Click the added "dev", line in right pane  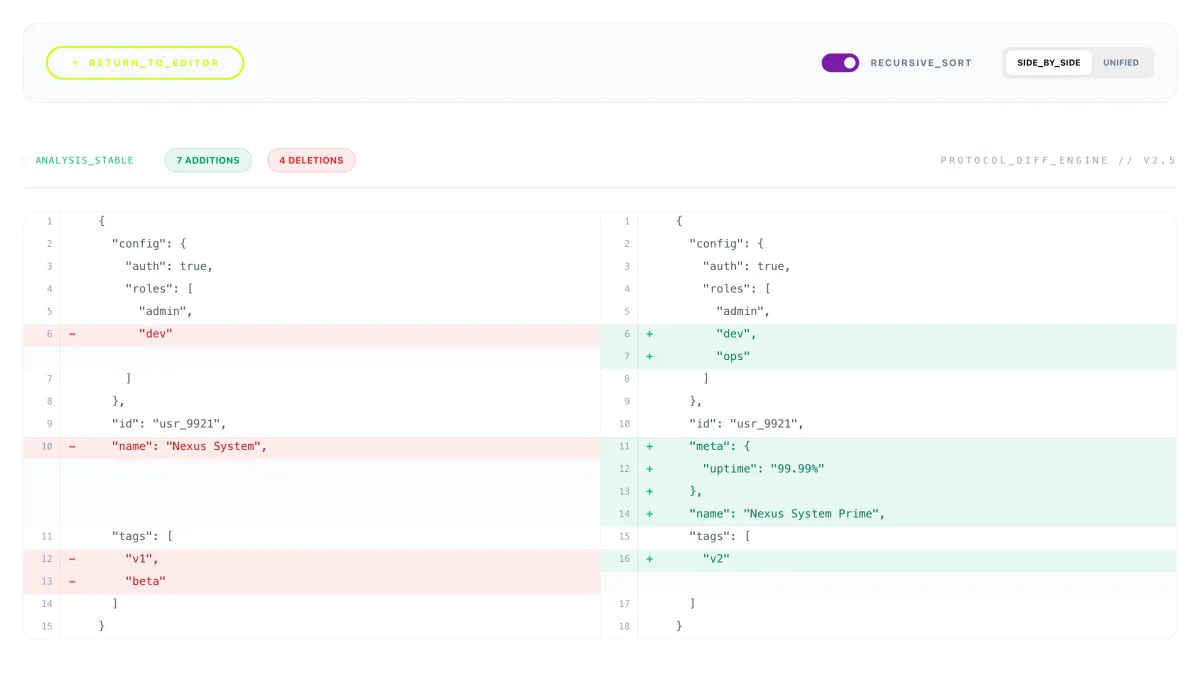(889, 334)
